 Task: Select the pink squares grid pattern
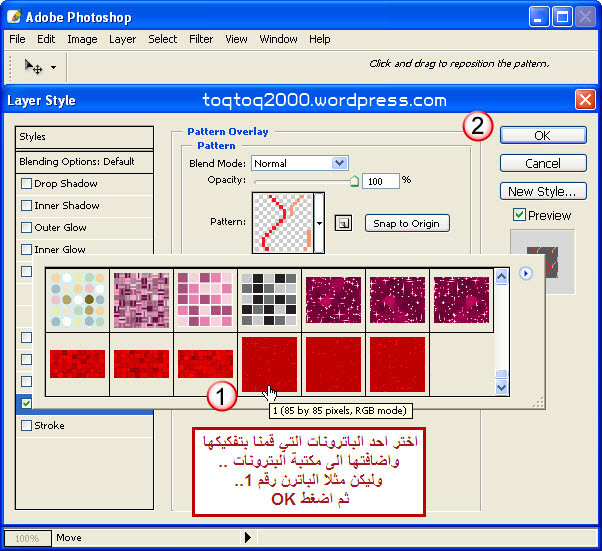coord(205,299)
